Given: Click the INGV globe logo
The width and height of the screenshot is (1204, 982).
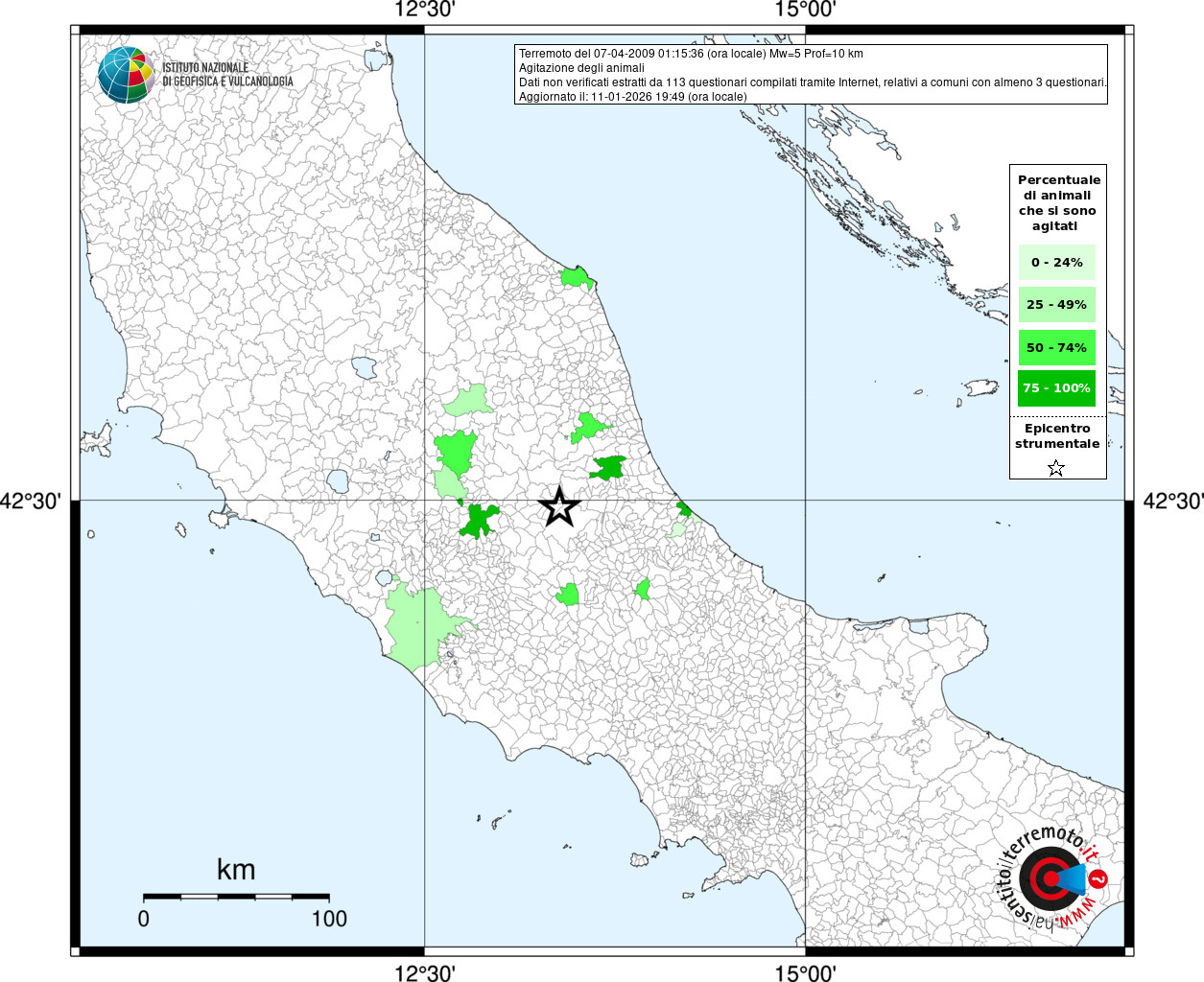Looking at the screenshot, I should click(126, 75).
